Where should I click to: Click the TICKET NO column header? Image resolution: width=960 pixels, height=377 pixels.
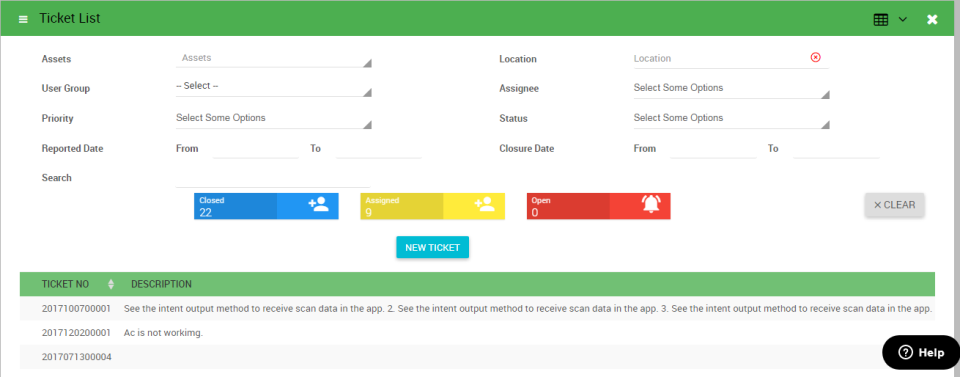coord(65,284)
